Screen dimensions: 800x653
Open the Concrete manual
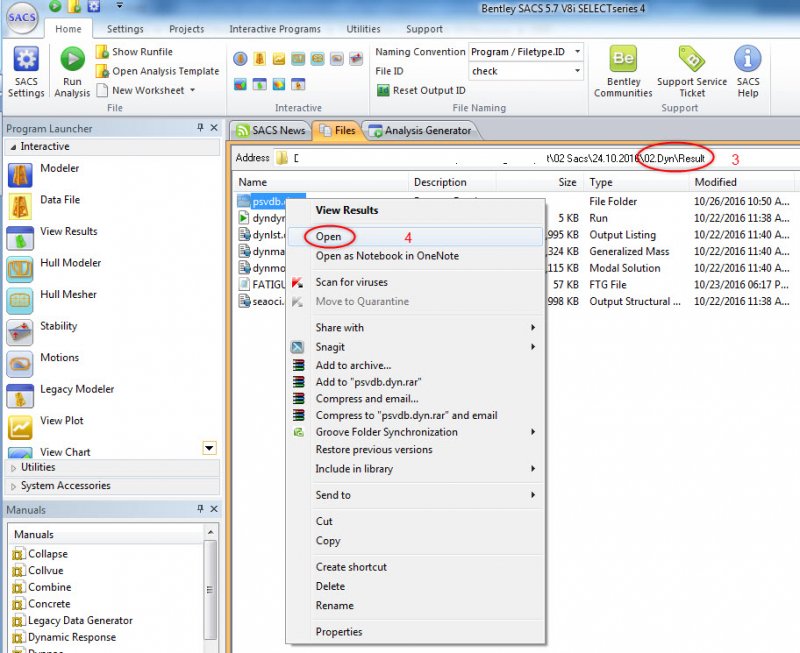pos(41,604)
